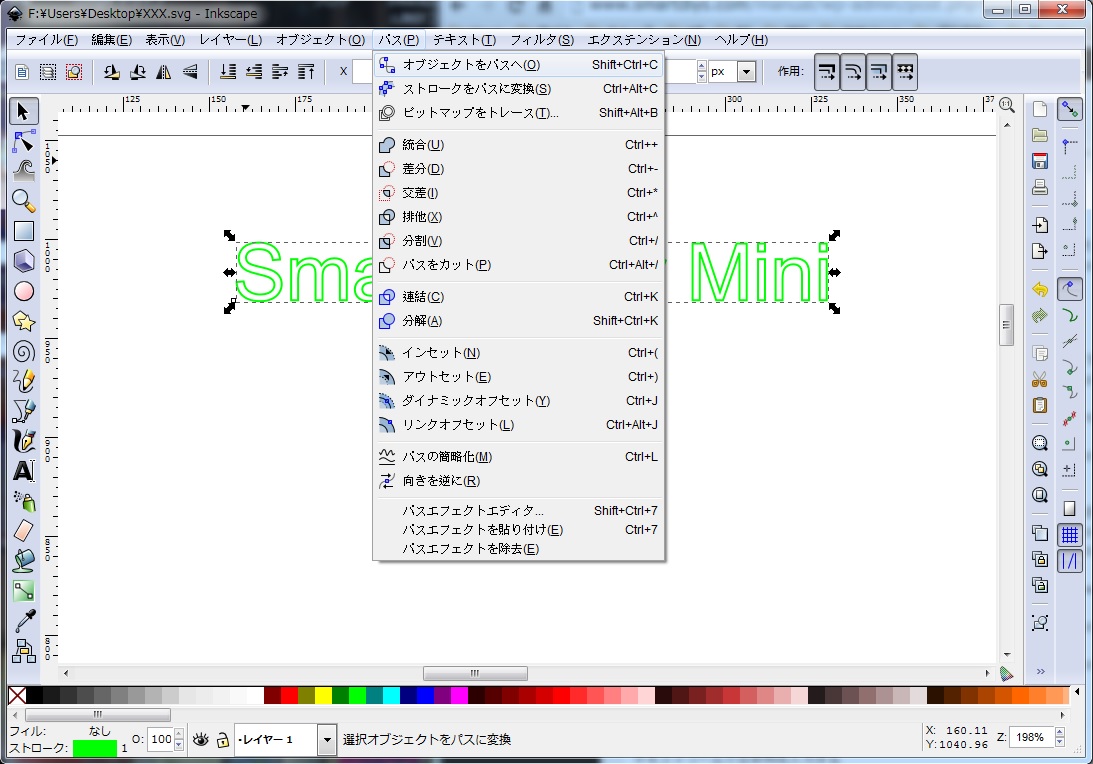Open the 編集(E) menu

[x=112, y=40]
